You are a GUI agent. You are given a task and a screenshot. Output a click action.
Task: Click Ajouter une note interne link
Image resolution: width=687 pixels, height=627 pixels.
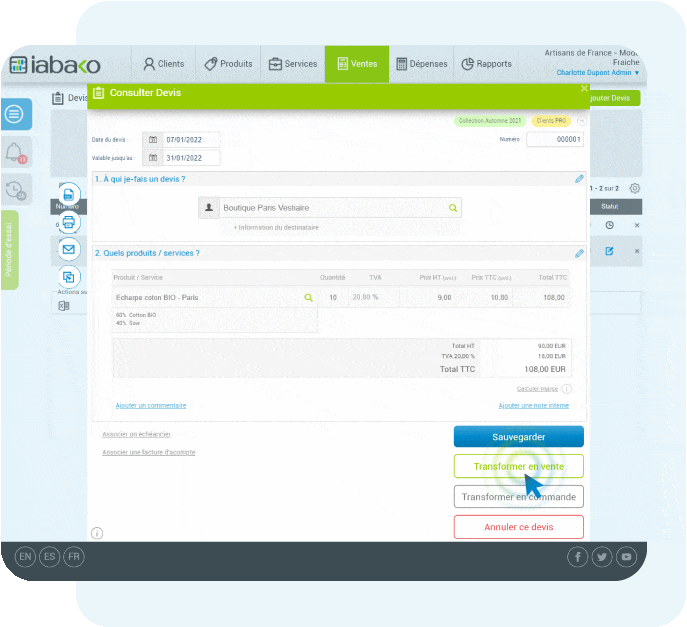click(x=534, y=406)
